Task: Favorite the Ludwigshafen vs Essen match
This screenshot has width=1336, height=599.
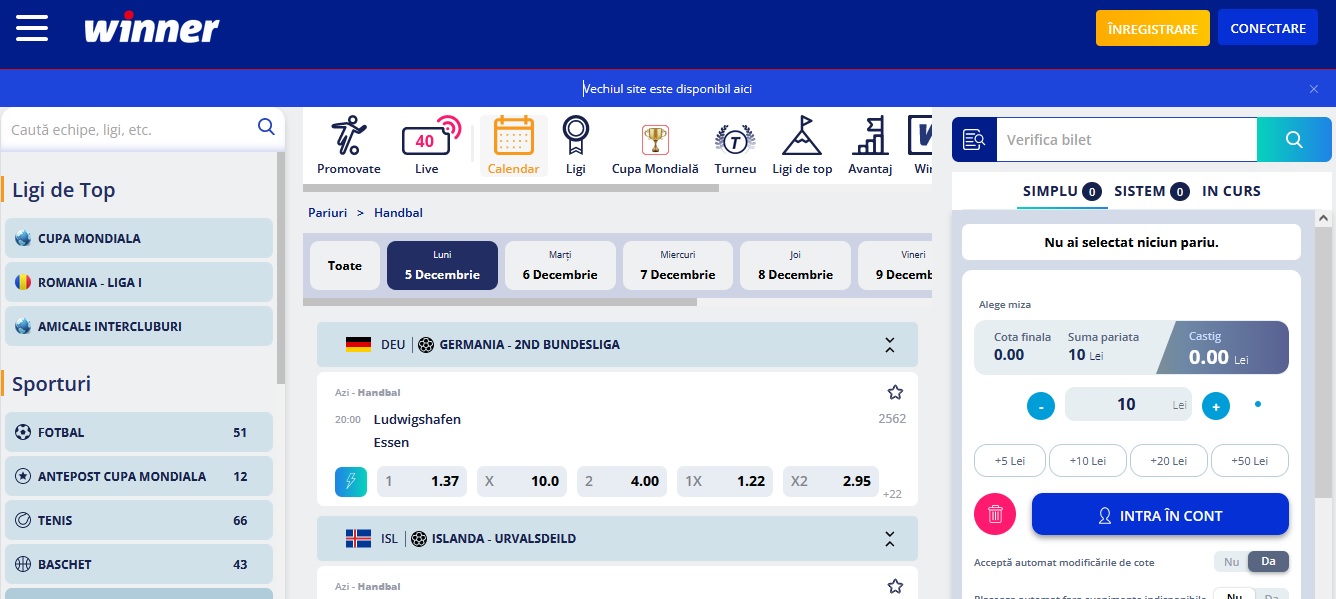Action: coord(895,392)
